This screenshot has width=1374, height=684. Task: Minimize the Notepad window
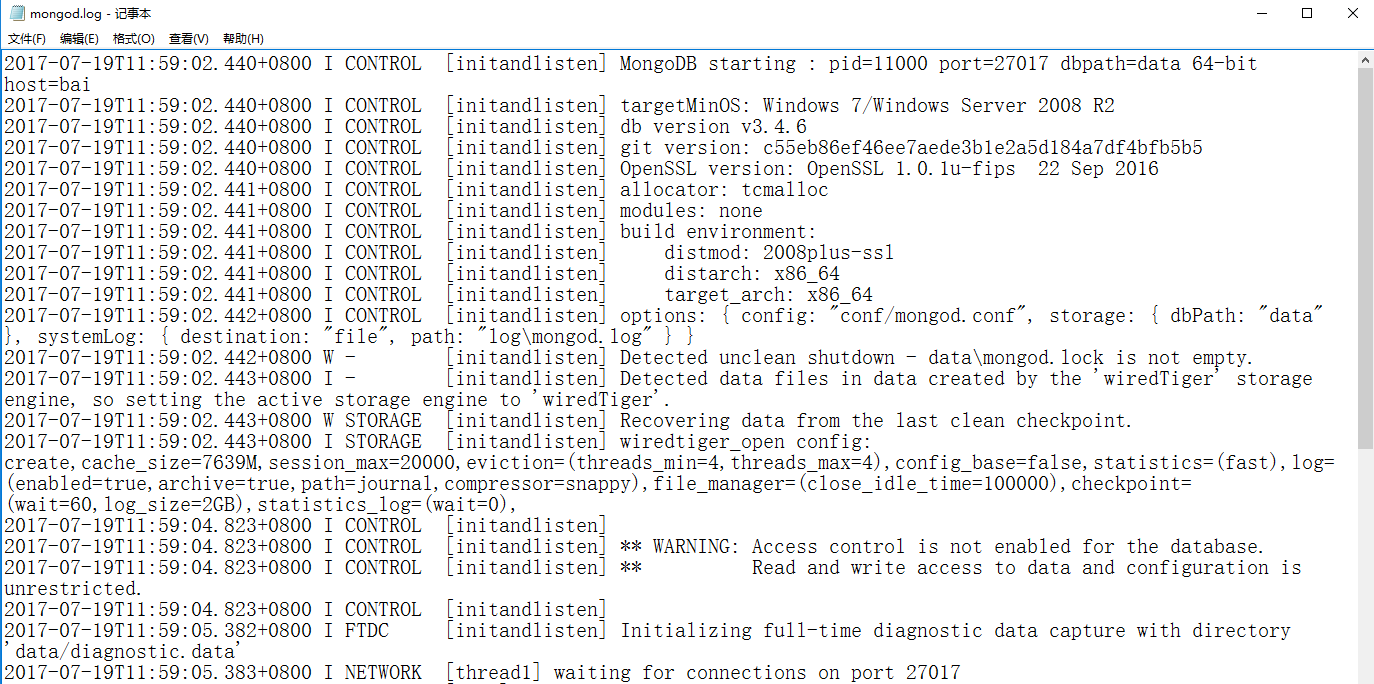click(x=1260, y=13)
